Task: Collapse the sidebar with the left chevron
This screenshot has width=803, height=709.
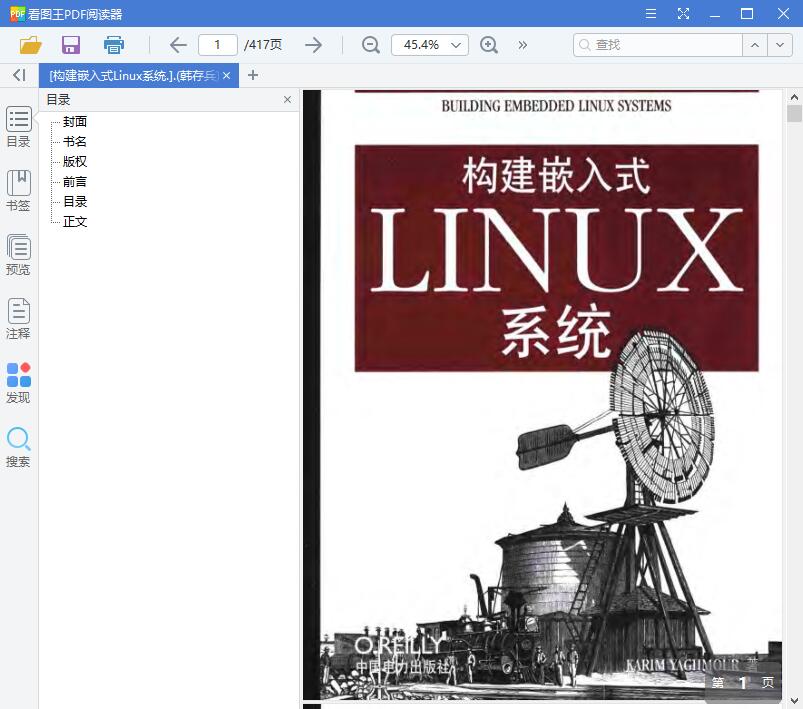Action: click(19, 75)
